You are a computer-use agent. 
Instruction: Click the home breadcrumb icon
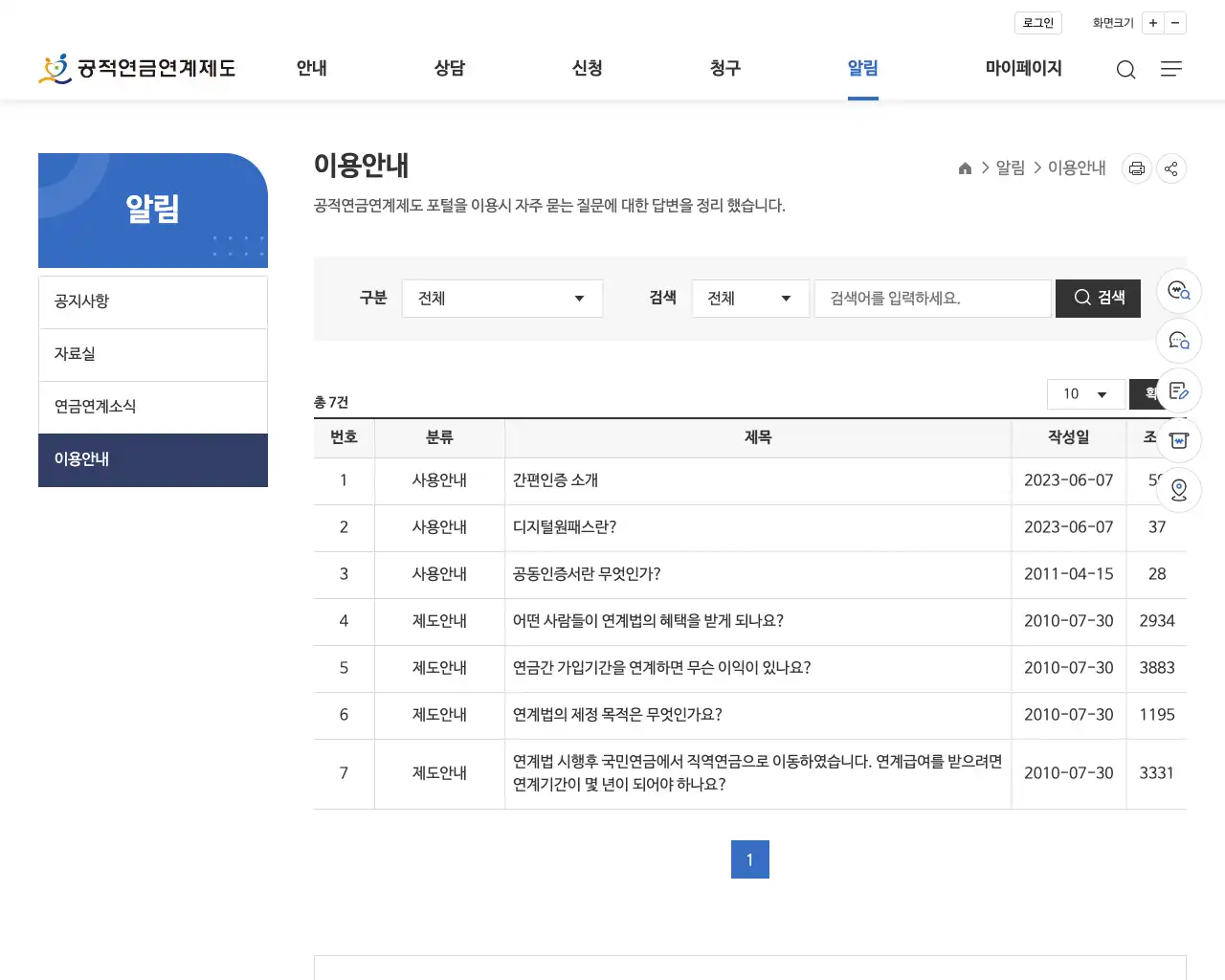click(x=965, y=167)
